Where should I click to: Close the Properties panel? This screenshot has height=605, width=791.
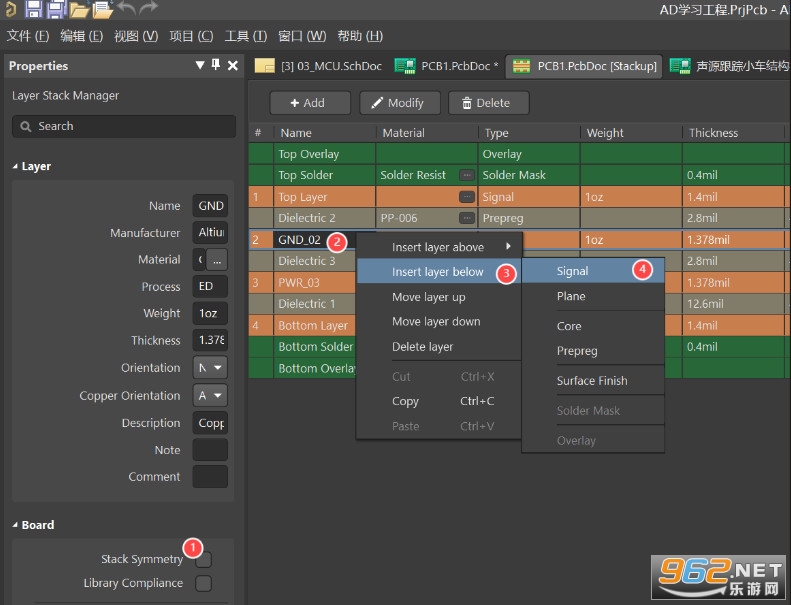[233, 65]
